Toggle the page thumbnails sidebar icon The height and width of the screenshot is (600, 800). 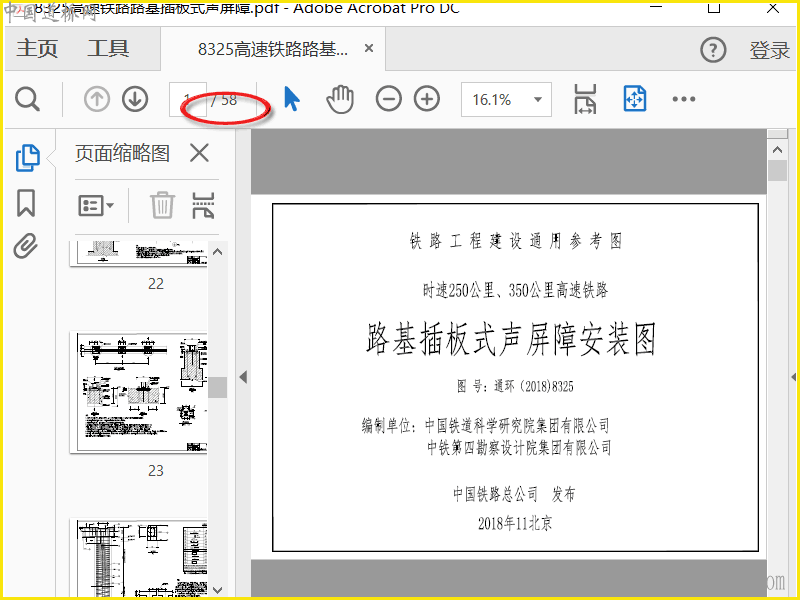click(28, 158)
